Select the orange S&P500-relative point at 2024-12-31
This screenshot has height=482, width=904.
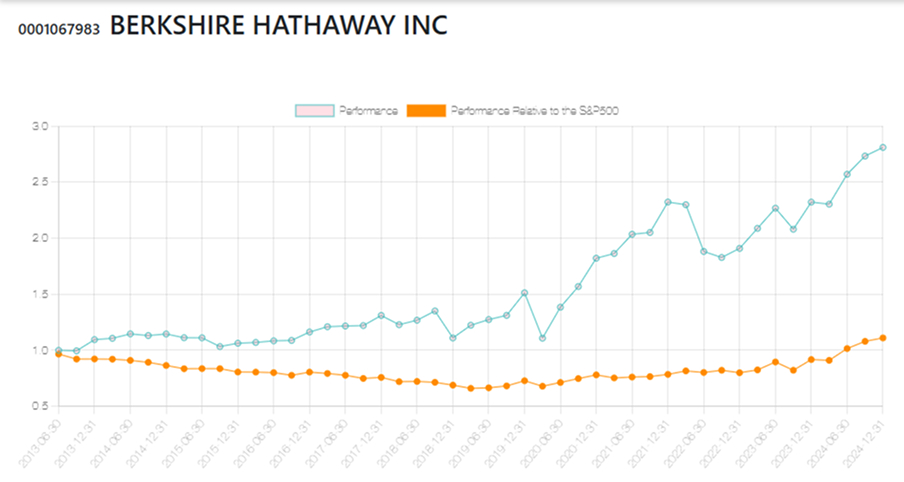click(x=883, y=338)
